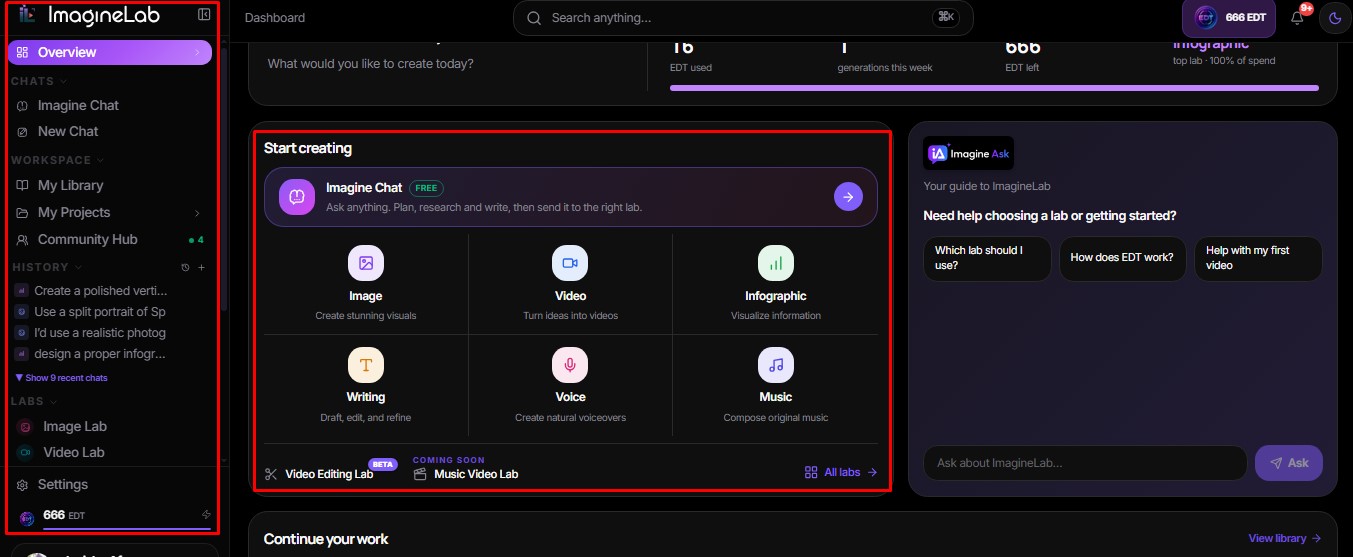Click the 666 EDT balance button in header

(1229, 17)
